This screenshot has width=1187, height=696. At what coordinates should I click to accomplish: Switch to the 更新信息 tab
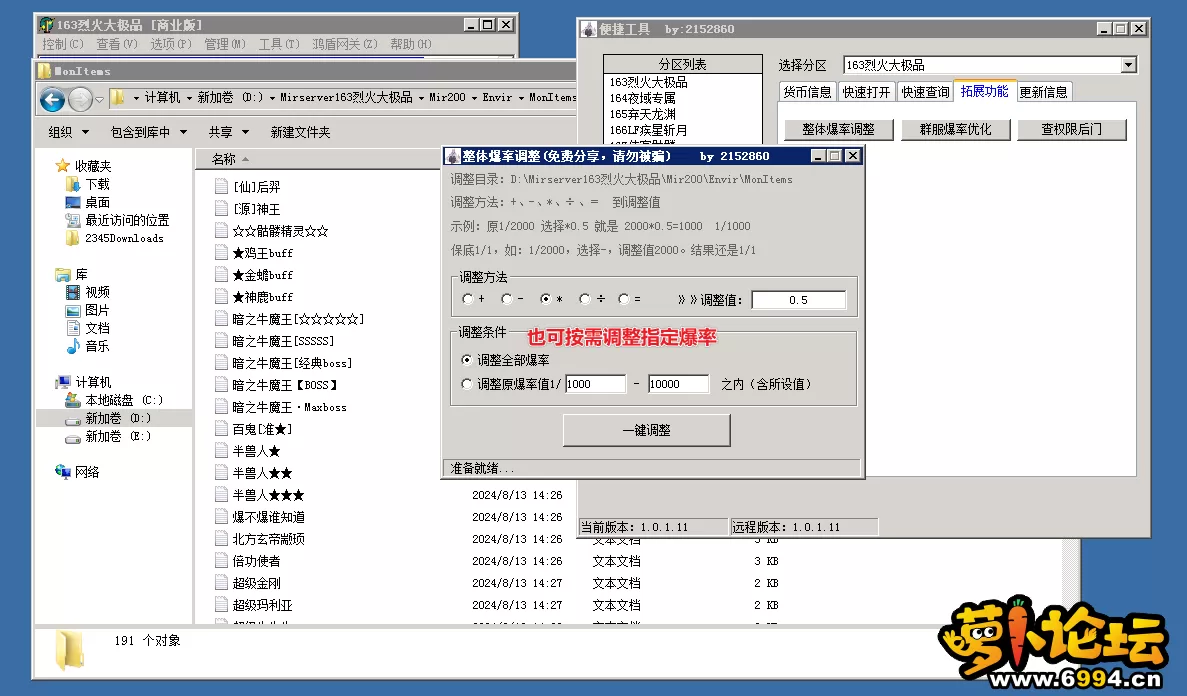click(1043, 92)
